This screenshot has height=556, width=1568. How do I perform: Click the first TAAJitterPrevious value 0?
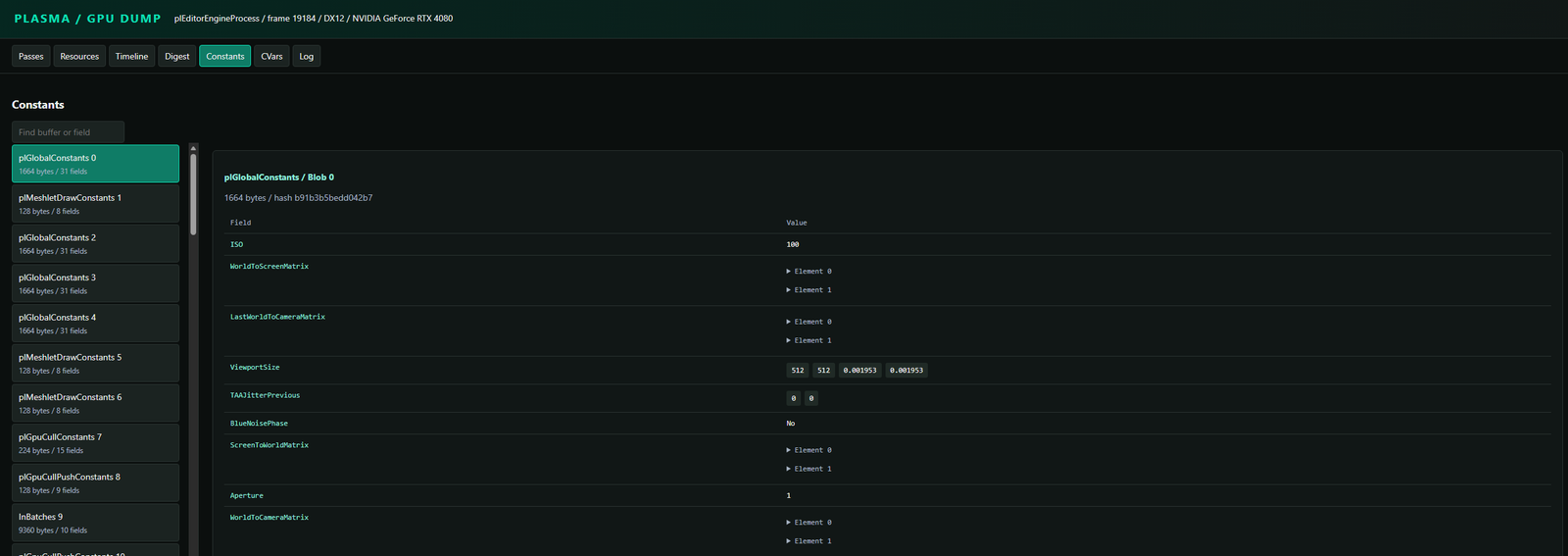(x=794, y=398)
